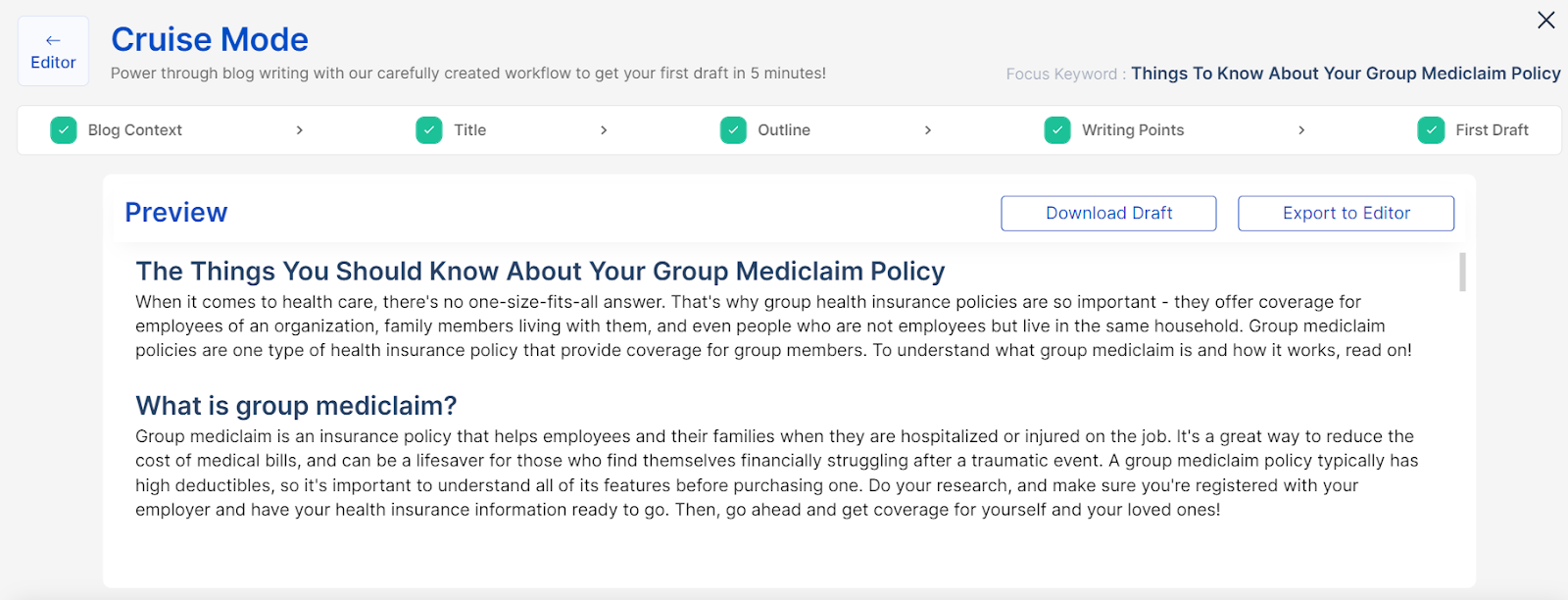Select the First Draft step
The image size is (1568, 600).
[x=1492, y=130]
